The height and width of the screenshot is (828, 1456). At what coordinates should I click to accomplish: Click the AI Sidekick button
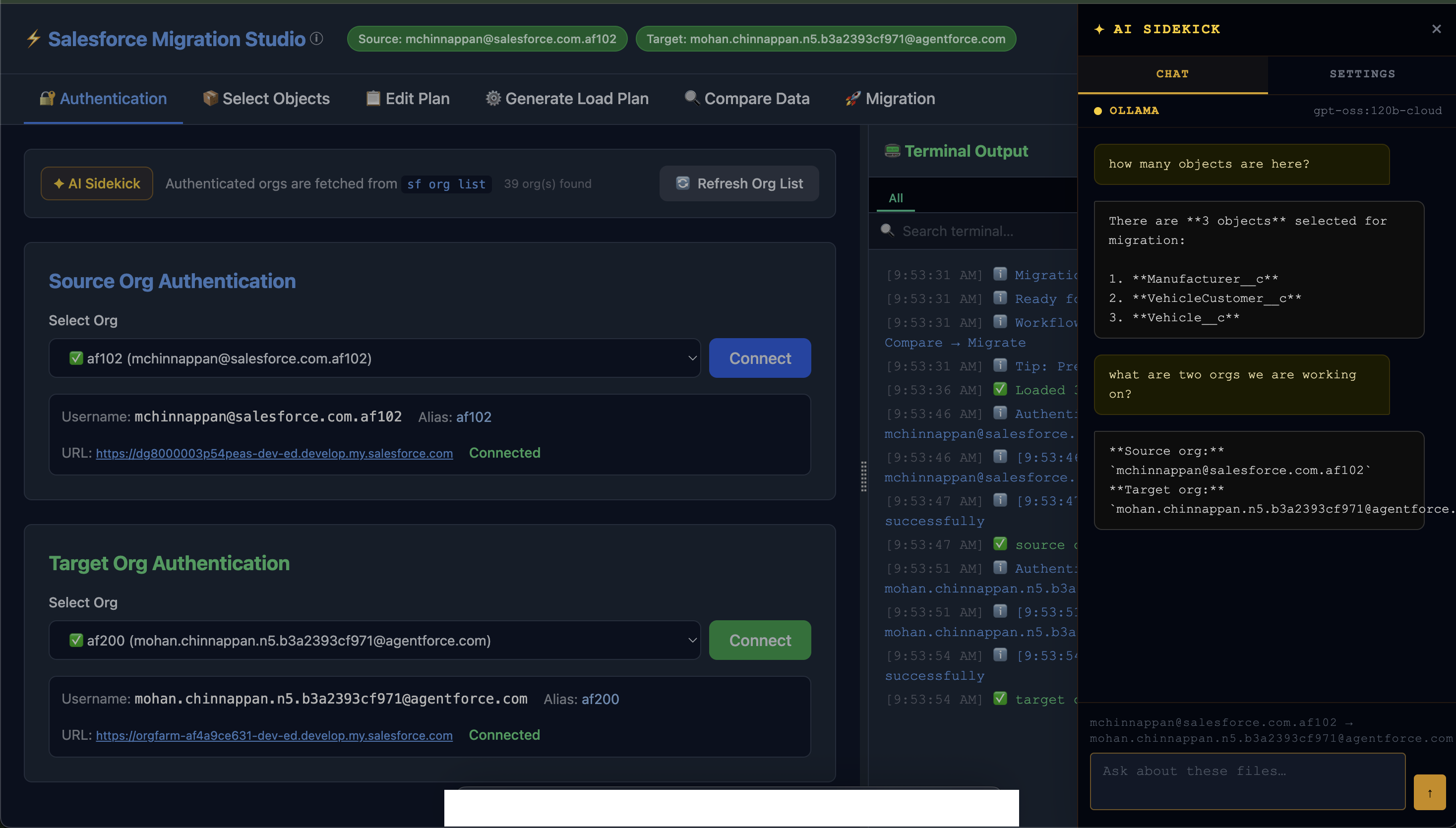tap(97, 183)
